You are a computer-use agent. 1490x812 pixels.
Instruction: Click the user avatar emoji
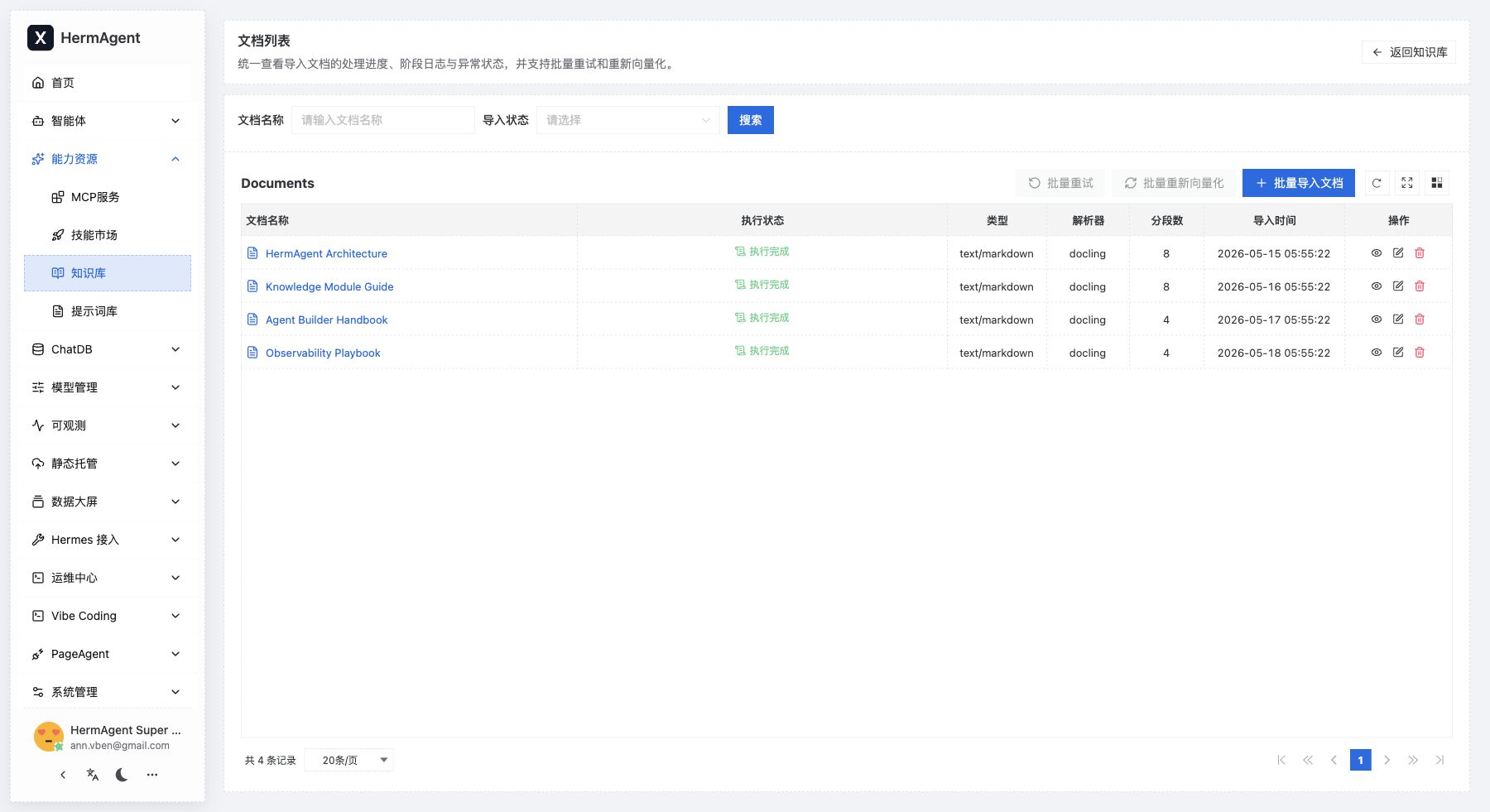(49, 737)
